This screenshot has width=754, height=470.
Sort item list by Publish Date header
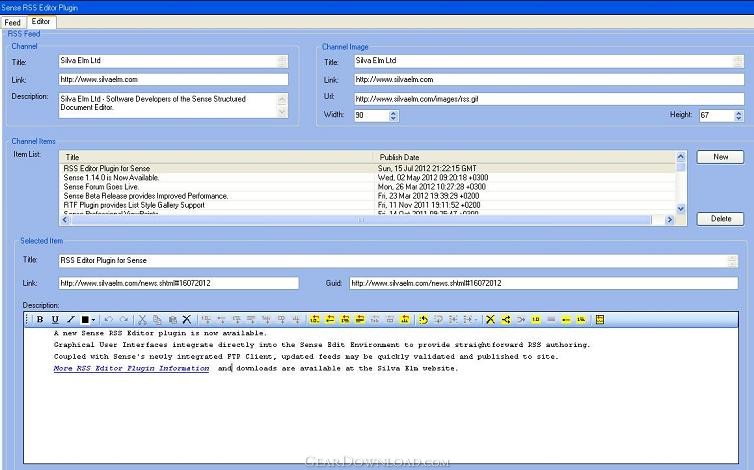524,157
